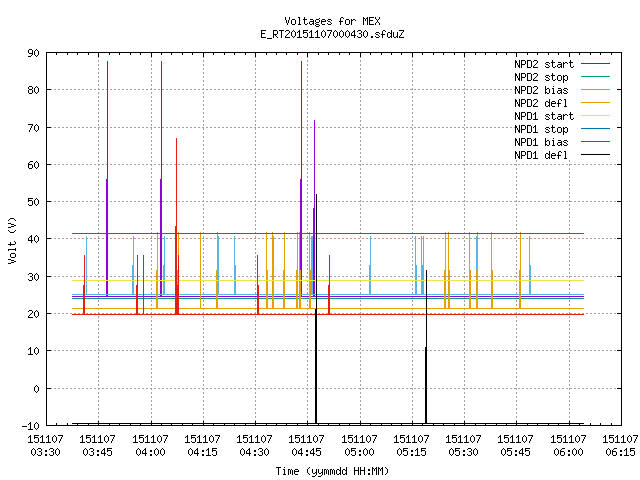Click the y-axis tick value 0

[x=36, y=389]
